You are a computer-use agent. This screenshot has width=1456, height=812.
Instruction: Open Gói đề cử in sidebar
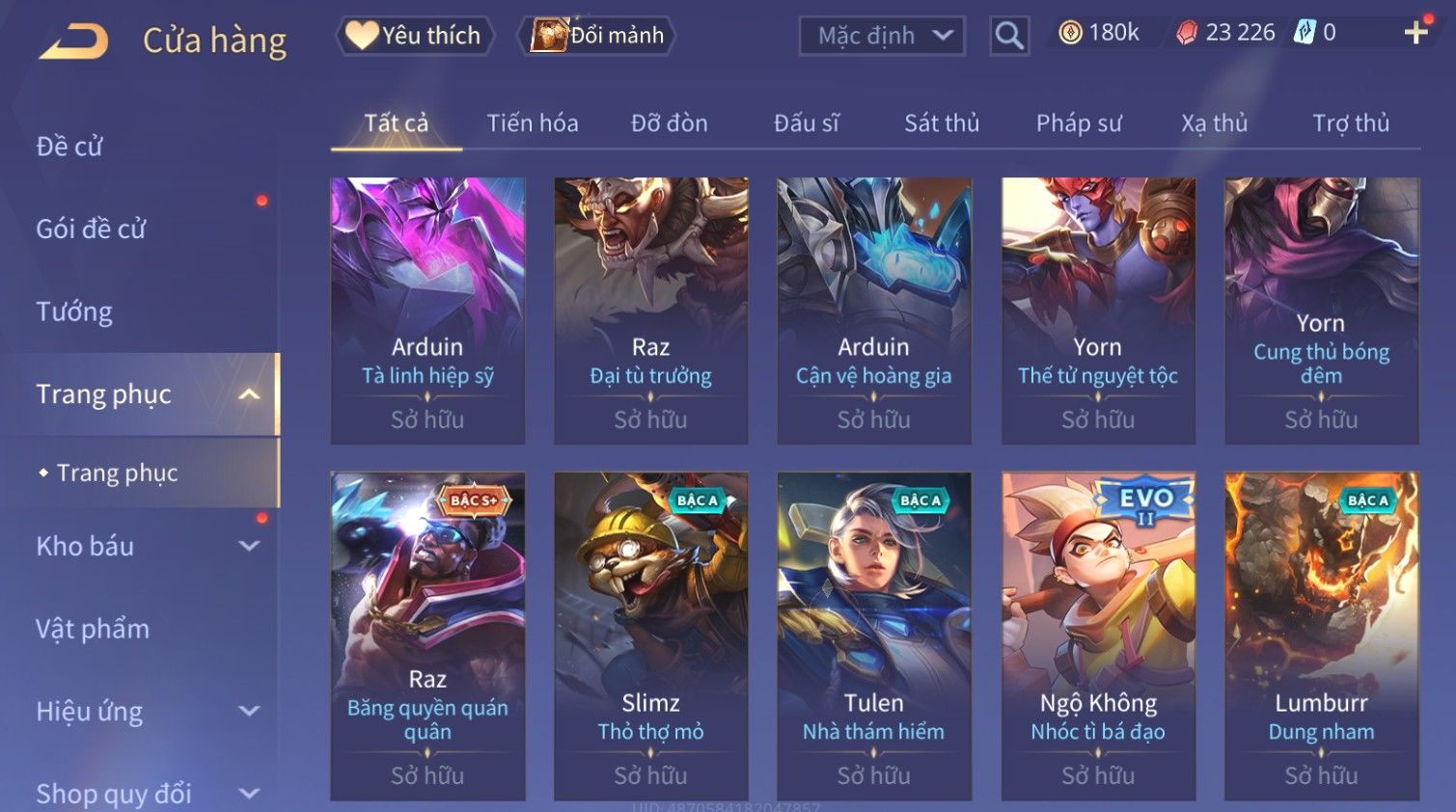point(91,230)
